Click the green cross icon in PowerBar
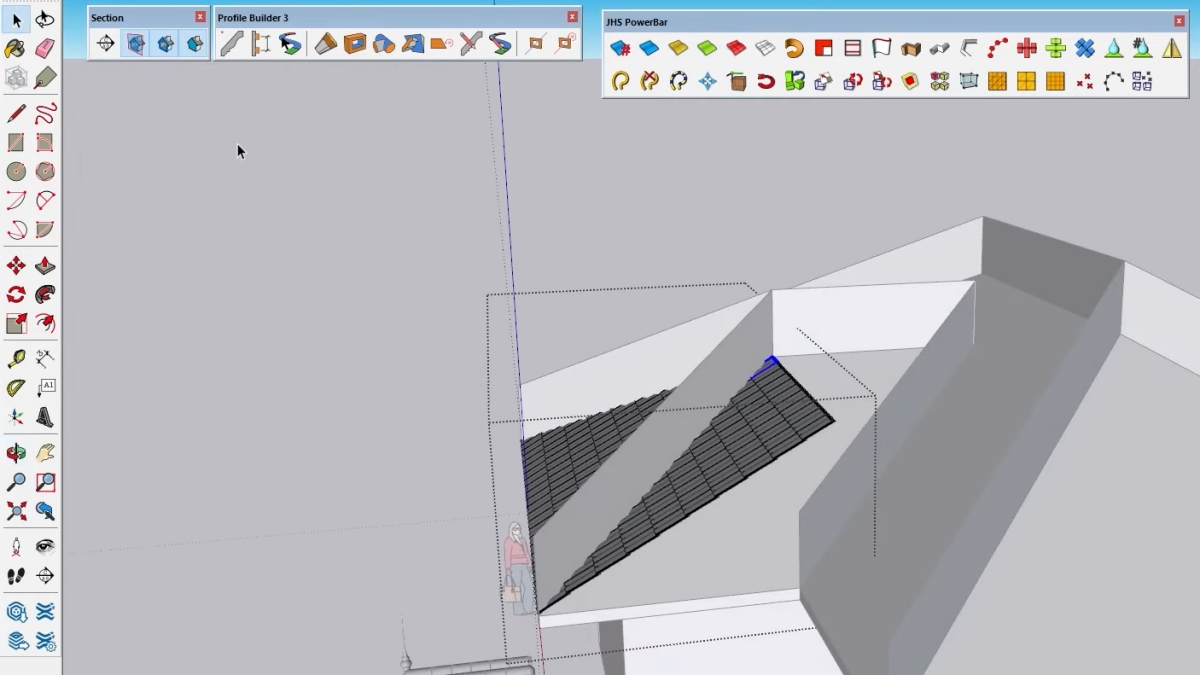 tap(1055, 48)
